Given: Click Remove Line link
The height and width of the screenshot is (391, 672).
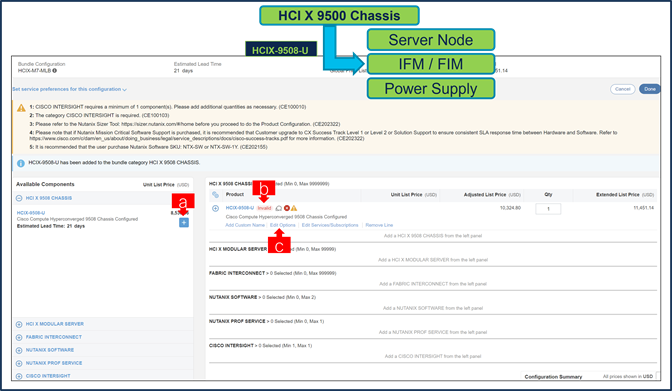Looking at the screenshot, I should pyautogui.click(x=379, y=225).
